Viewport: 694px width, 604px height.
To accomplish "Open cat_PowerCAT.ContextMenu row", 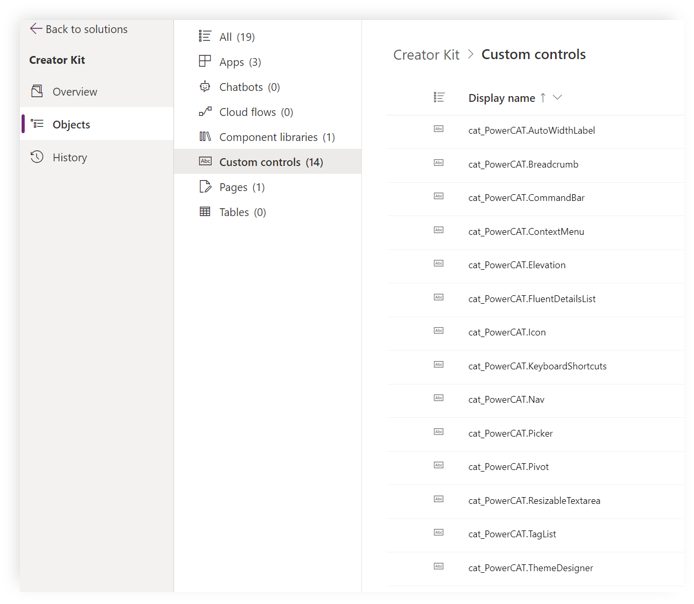I will [536, 232].
